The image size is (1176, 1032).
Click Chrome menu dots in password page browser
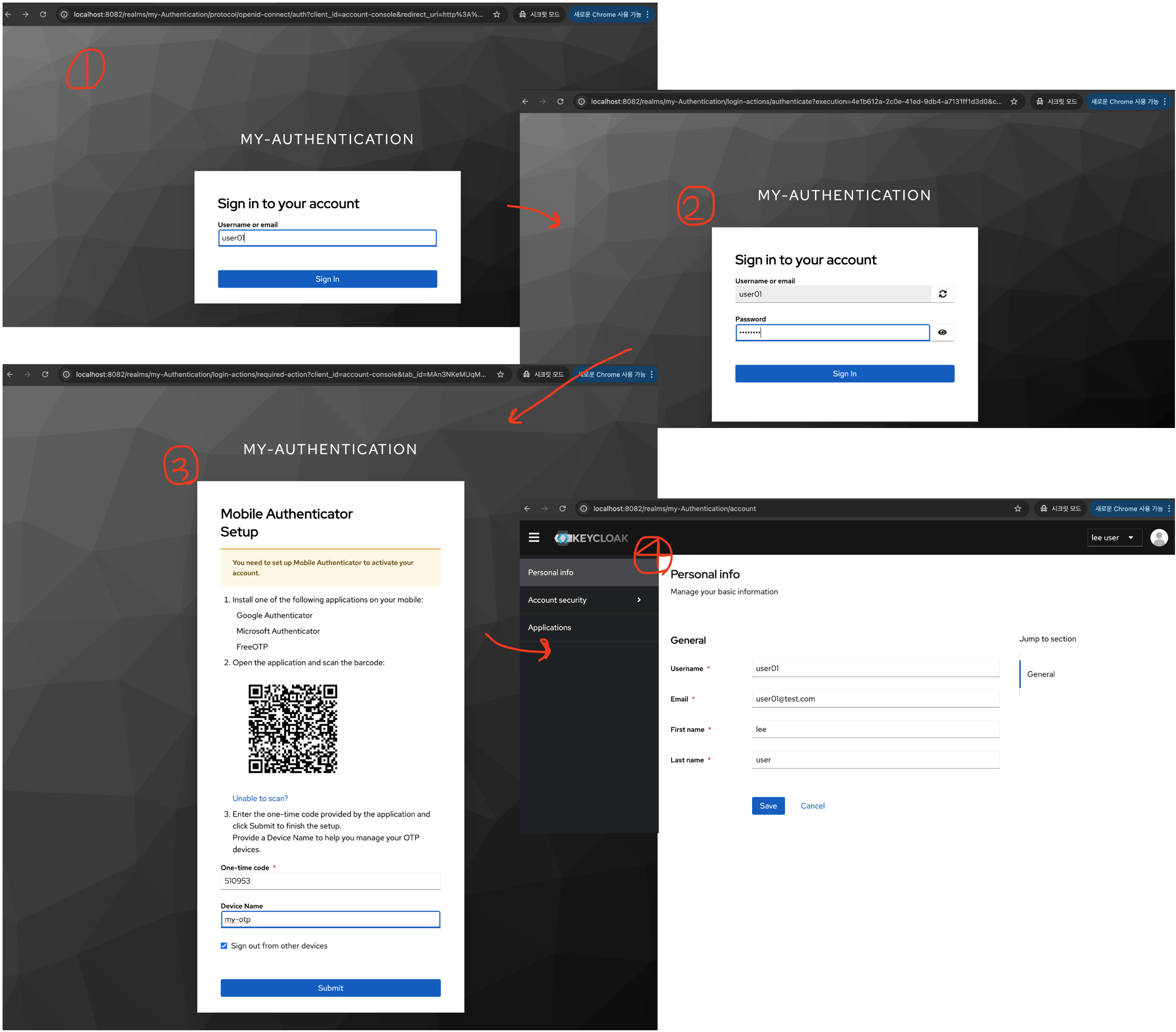click(1165, 101)
